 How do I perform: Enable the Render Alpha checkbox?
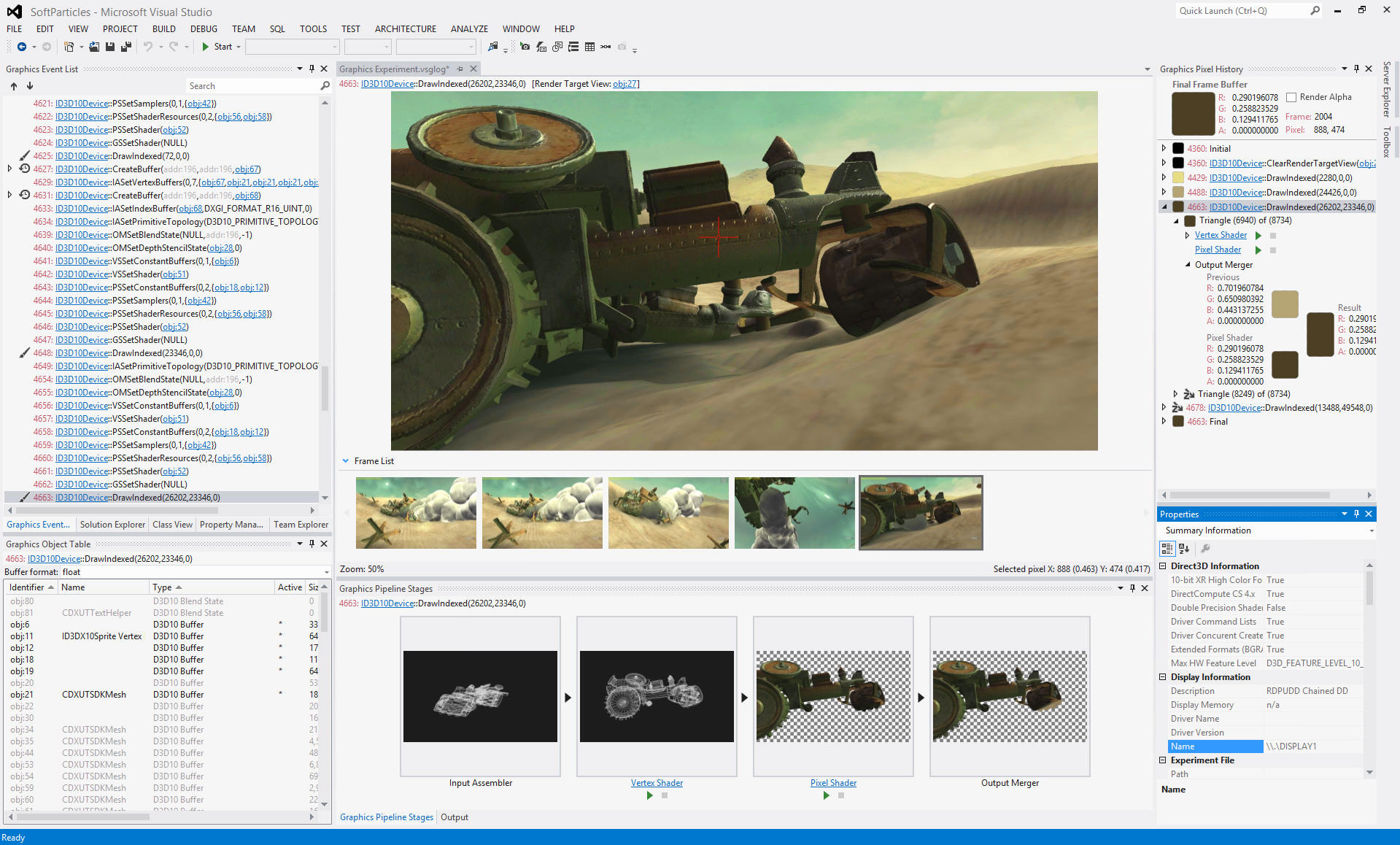click(1291, 97)
